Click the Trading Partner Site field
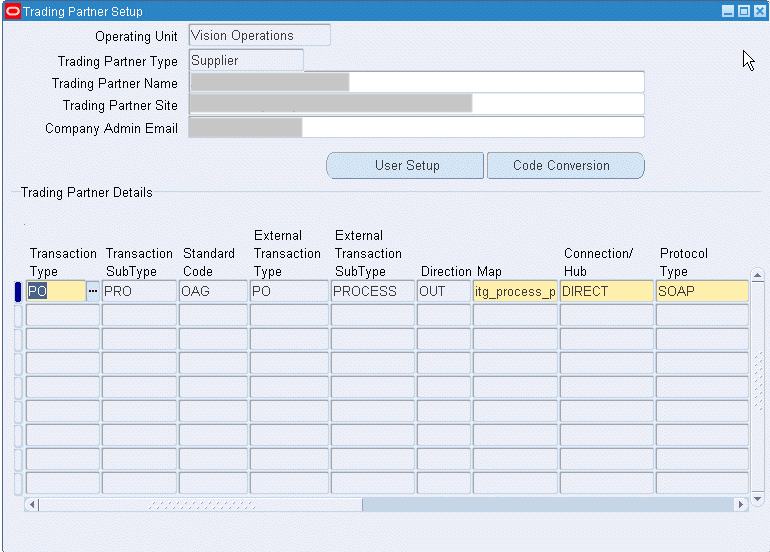Image resolution: width=770 pixels, height=552 pixels. coord(416,104)
